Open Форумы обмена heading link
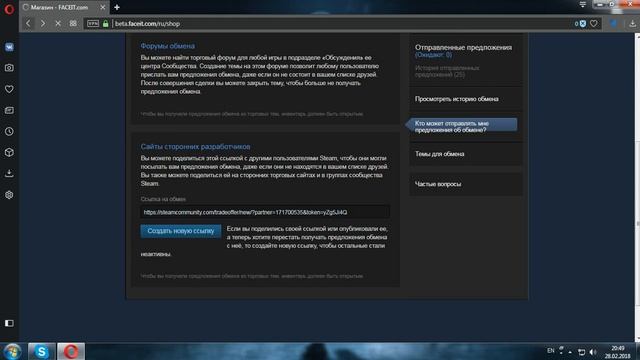This screenshot has height=360, width=640. coord(167,46)
